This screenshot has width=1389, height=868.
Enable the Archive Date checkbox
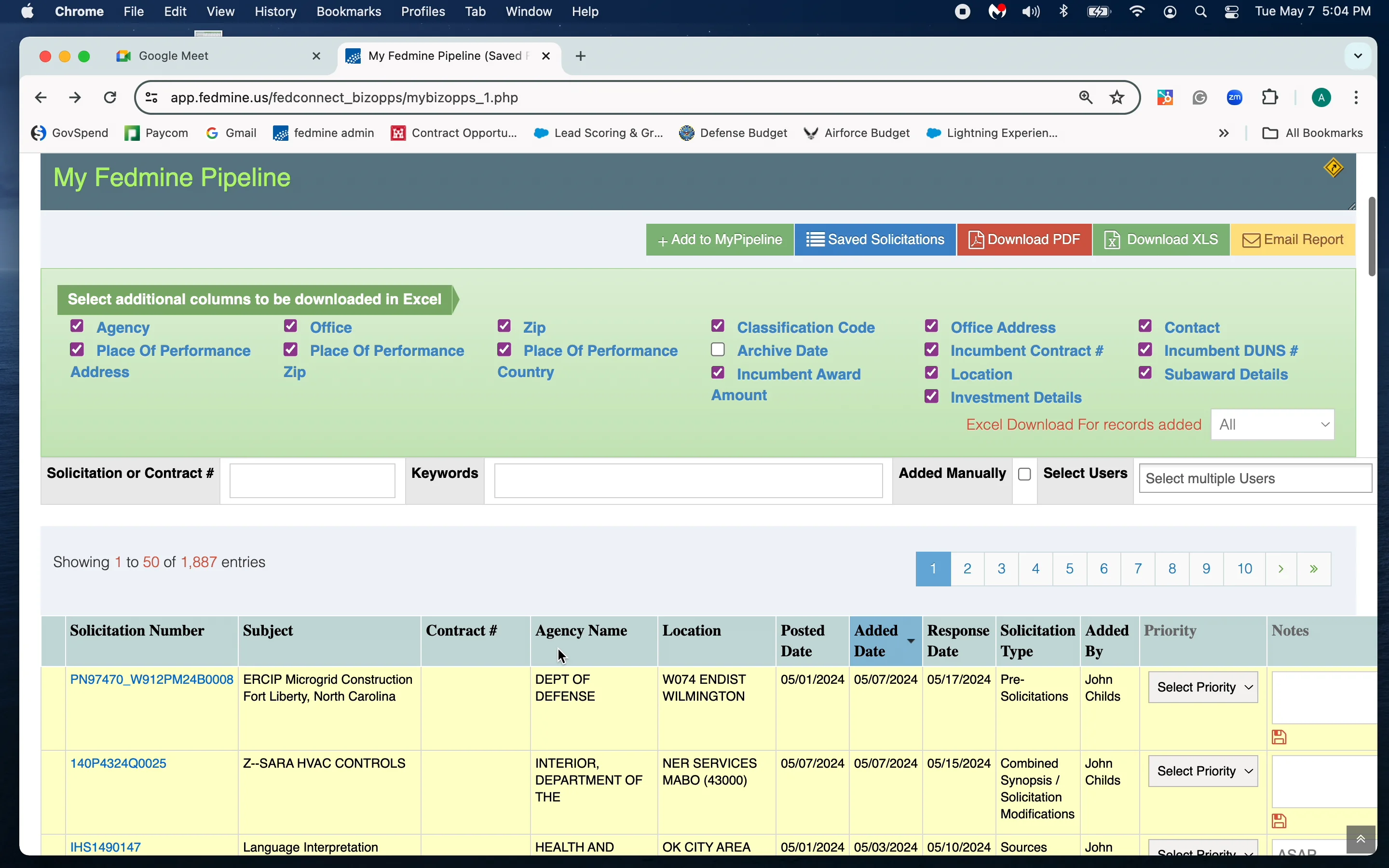[x=718, y=349]
